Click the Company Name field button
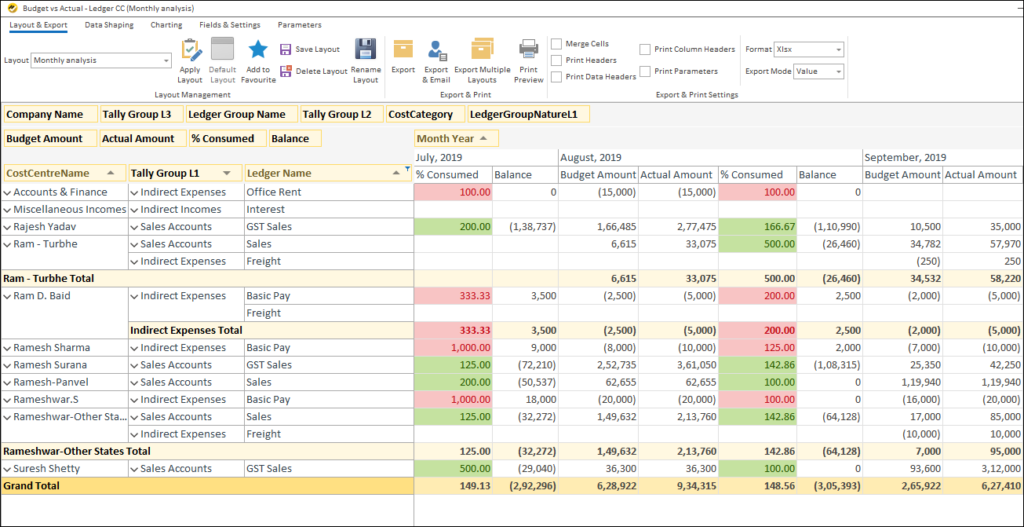The height and width of the screenshot is (527, 1024). [x=50, y=114]
